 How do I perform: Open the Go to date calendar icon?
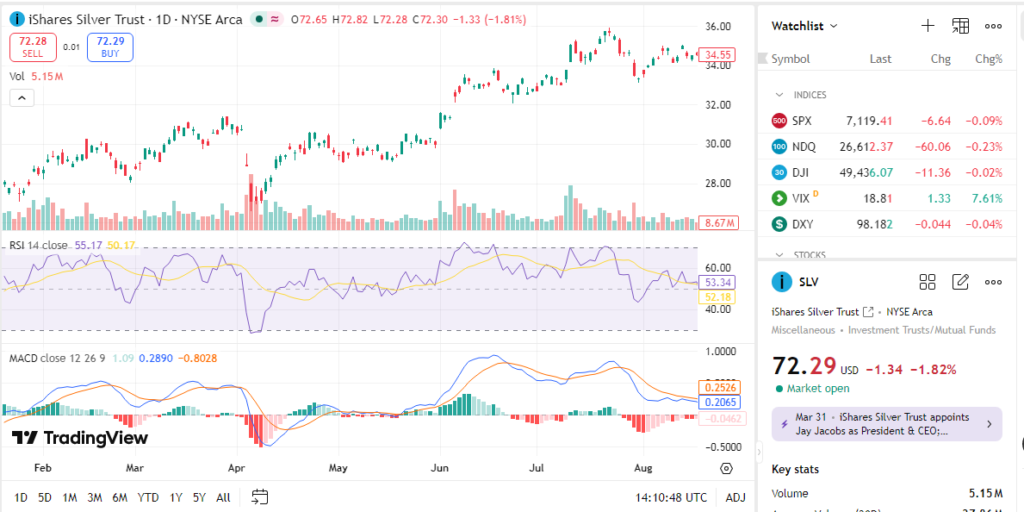click(260, 497)
